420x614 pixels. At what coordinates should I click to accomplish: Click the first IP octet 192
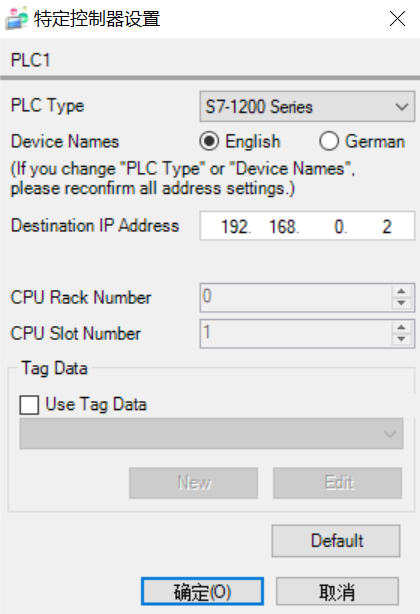point(235,226)
